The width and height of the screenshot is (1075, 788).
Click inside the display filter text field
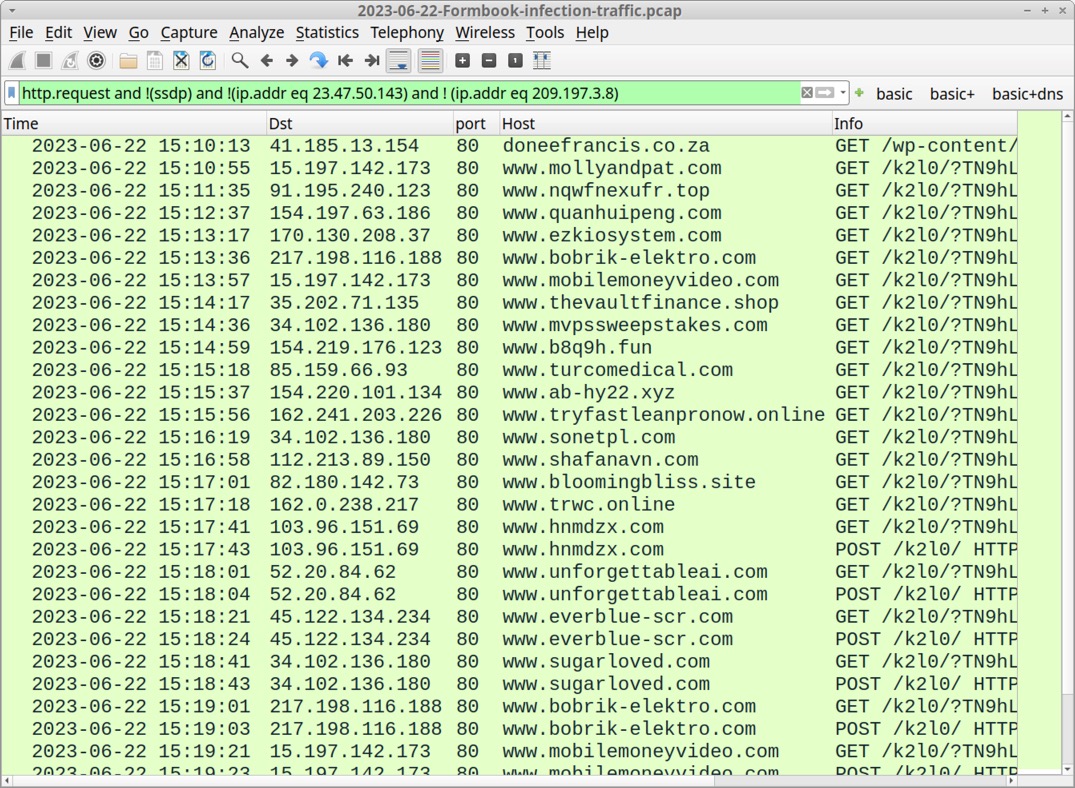click(409, 93)
